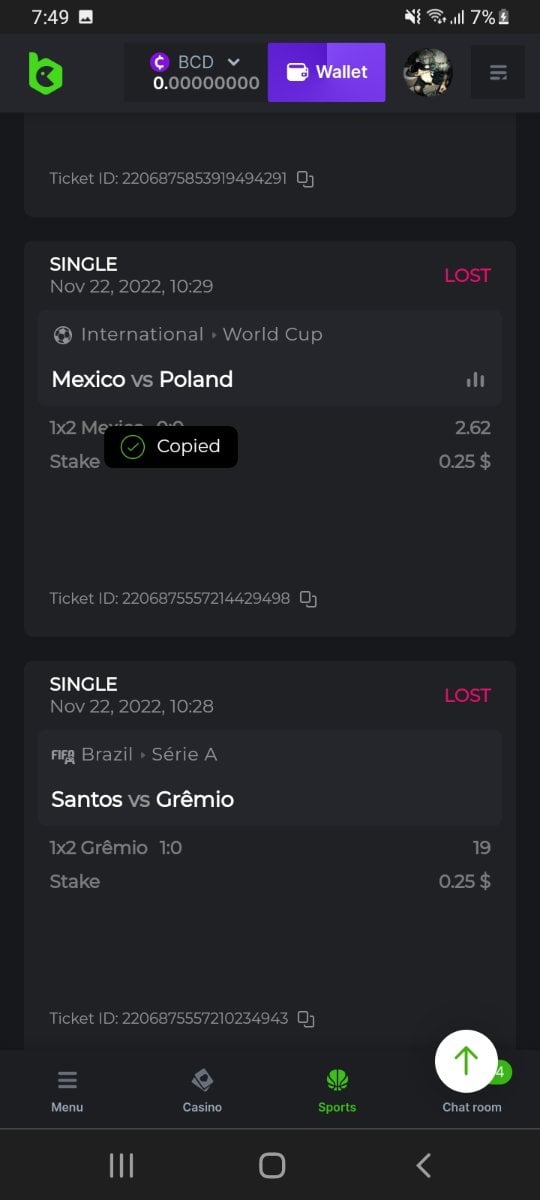Tap the green BC.Game logo

click(45, 73)
